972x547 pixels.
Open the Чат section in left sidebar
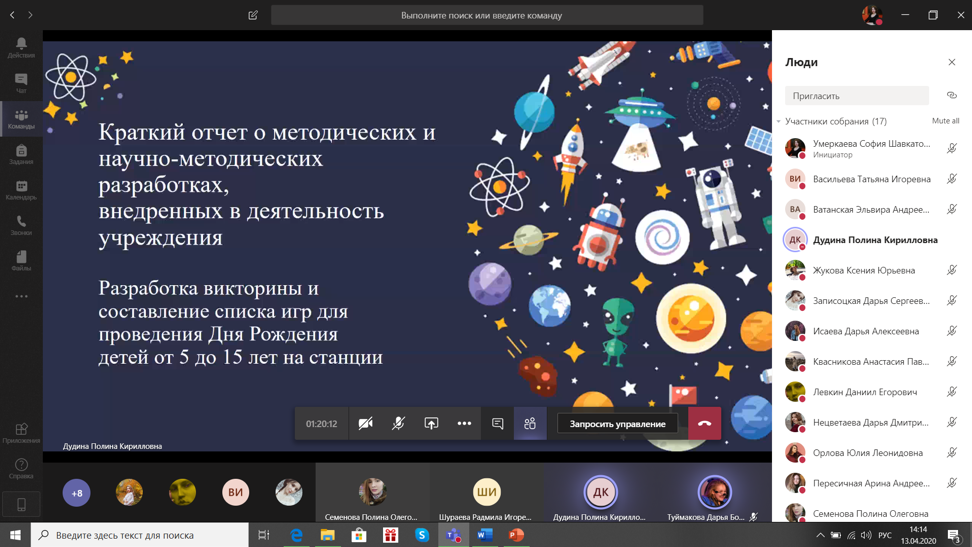pos(21,83)
